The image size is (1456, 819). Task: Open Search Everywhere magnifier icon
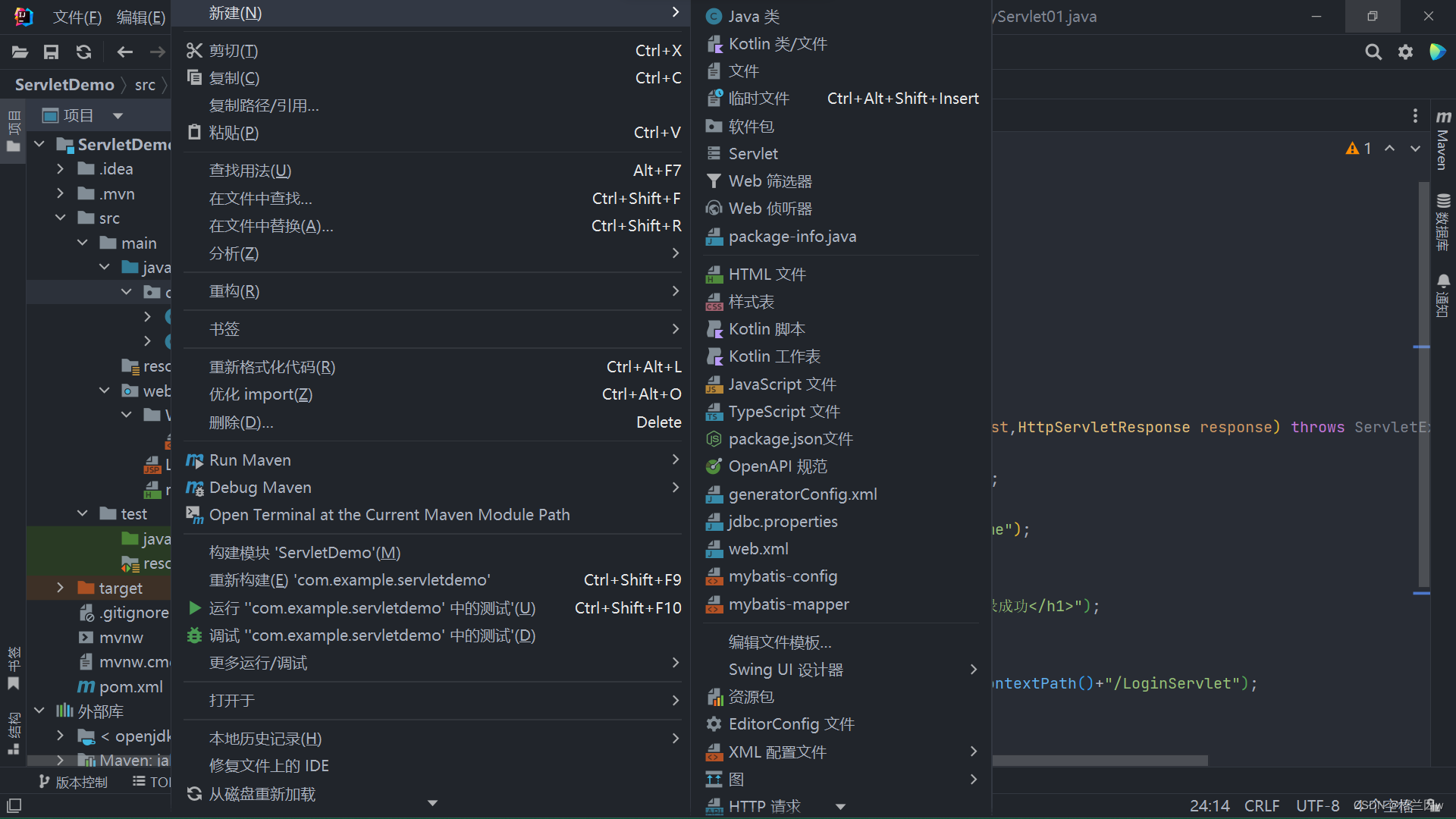1373,52
